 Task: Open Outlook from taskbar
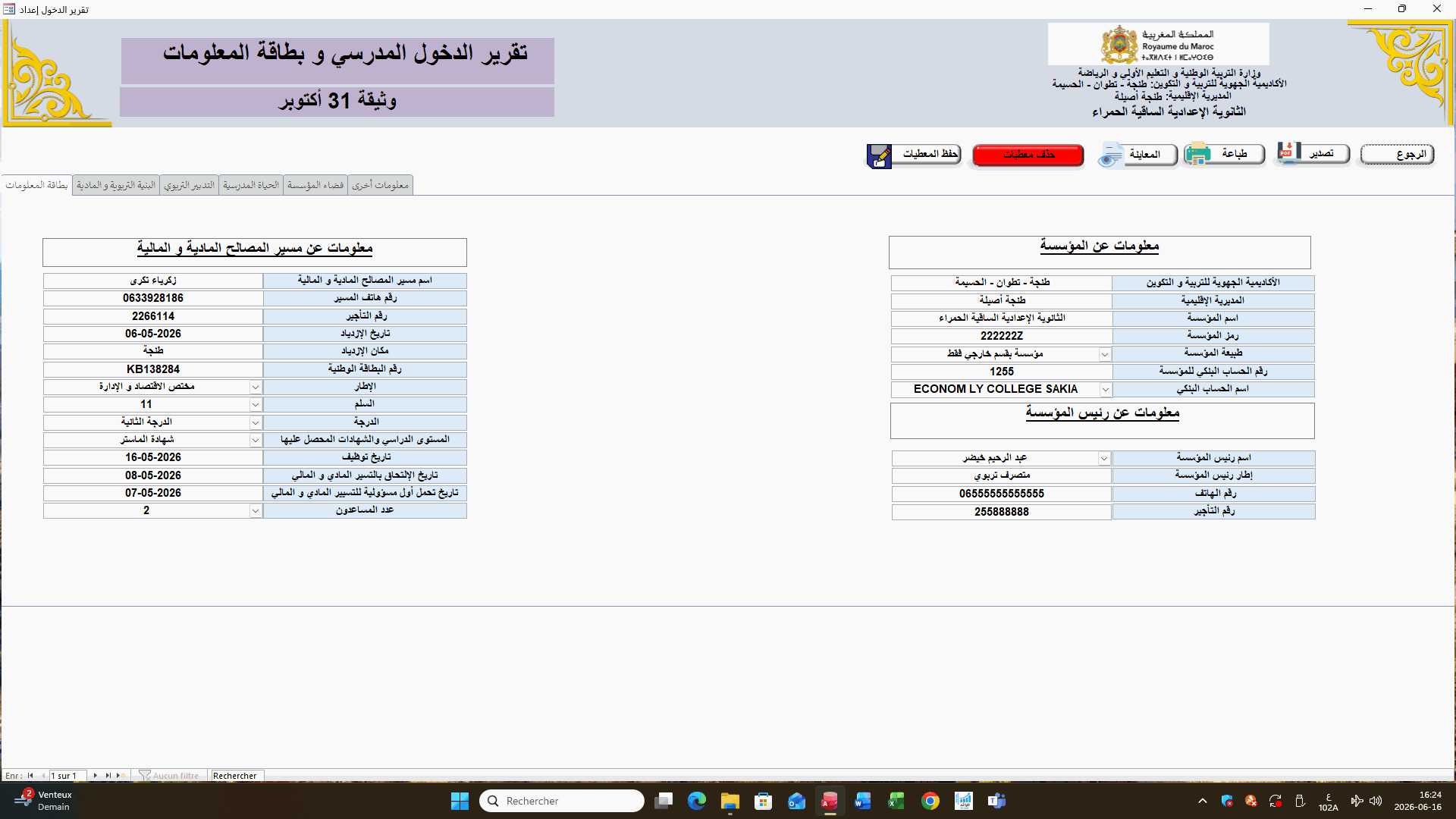point(797,801)
